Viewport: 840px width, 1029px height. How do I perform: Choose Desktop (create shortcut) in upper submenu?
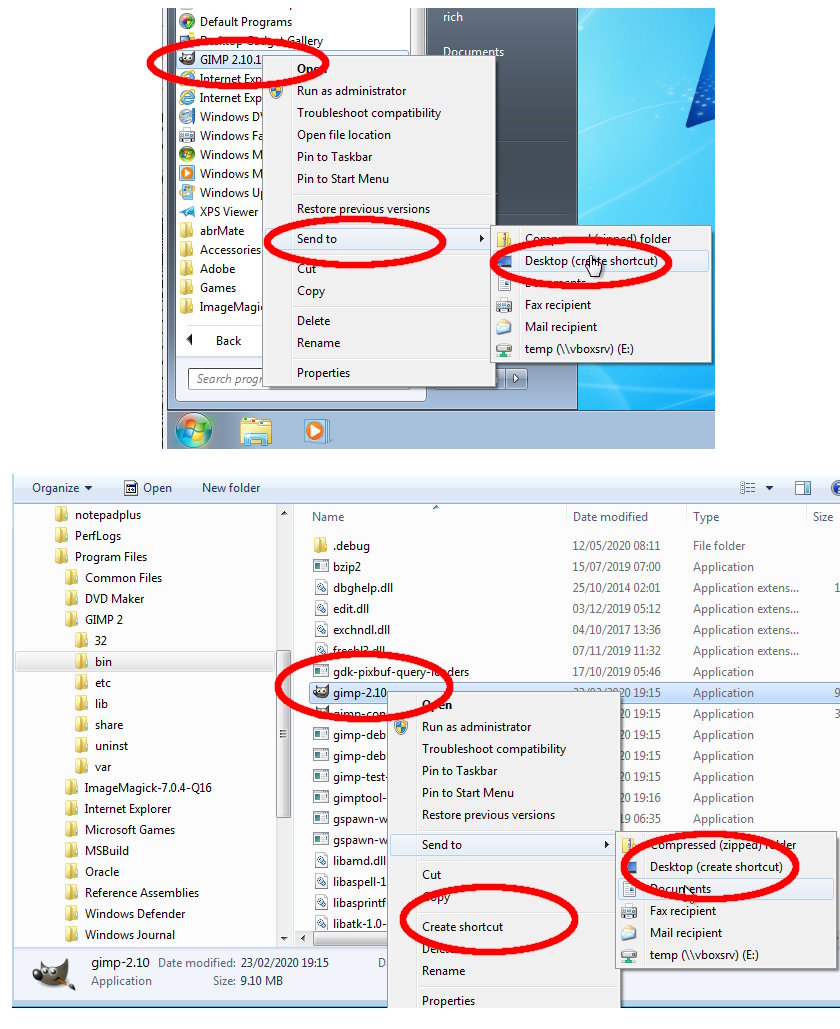click(591, 261)
